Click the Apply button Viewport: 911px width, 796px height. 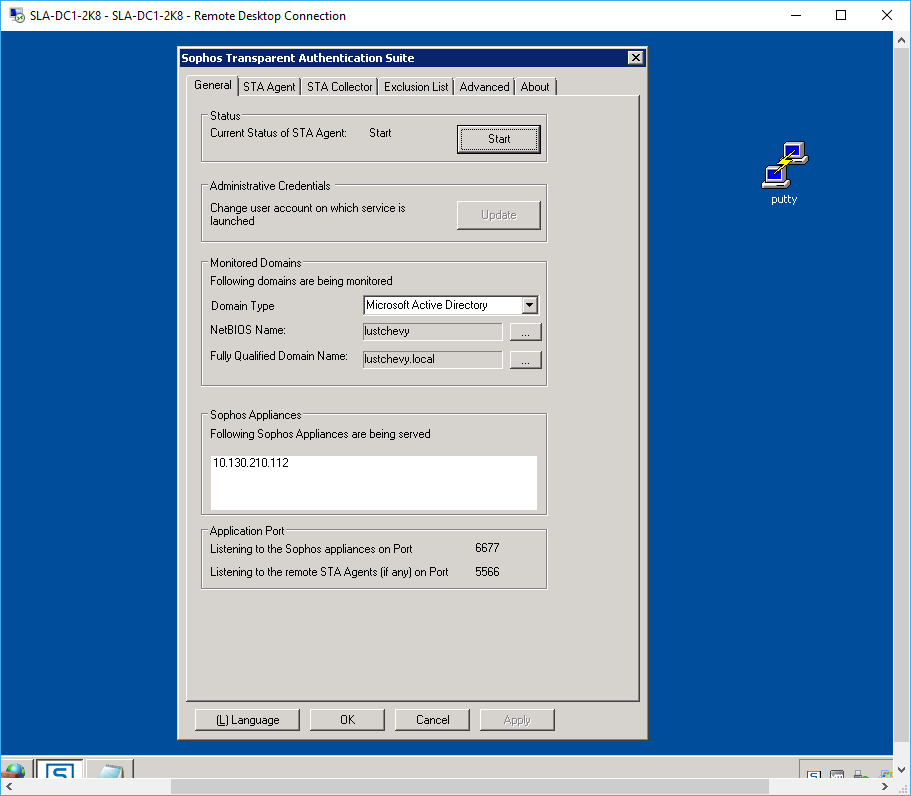click(x=517, y=720)
